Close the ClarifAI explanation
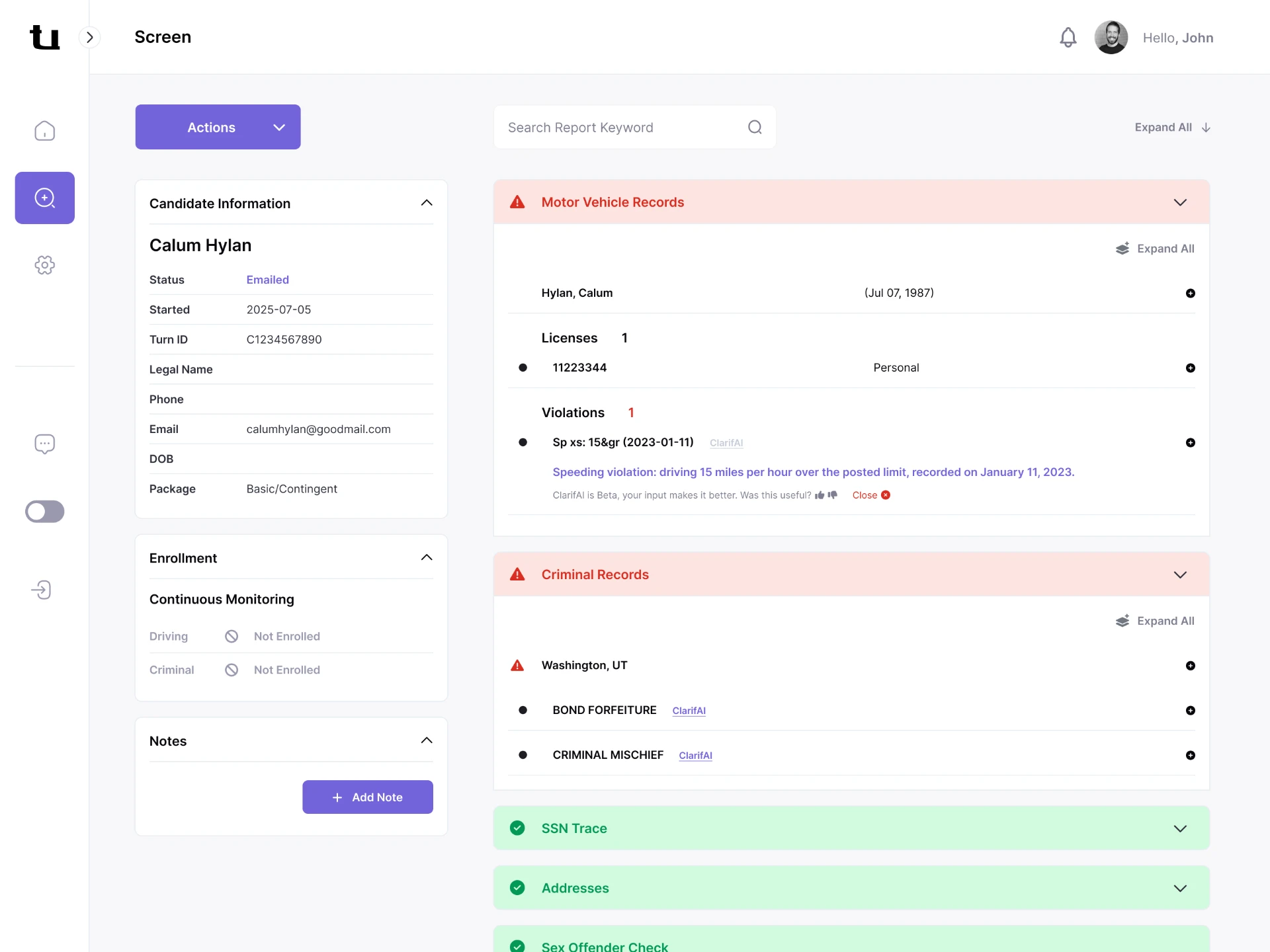 (871, 495)
